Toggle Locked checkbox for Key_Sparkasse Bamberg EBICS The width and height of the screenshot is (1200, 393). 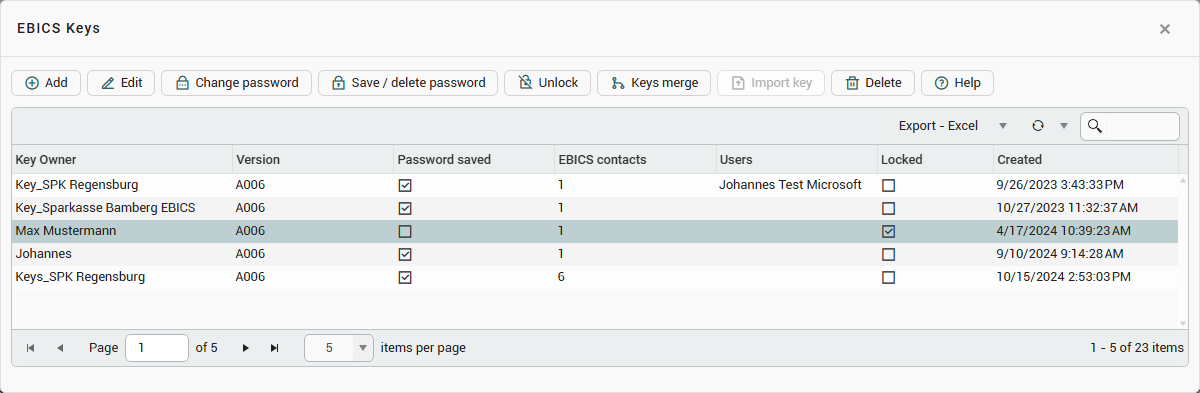point(888,208)
